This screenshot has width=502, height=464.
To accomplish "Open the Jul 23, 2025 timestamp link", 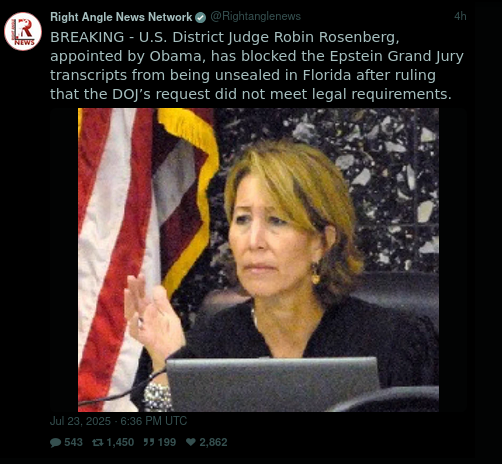I will click(118, 421).
